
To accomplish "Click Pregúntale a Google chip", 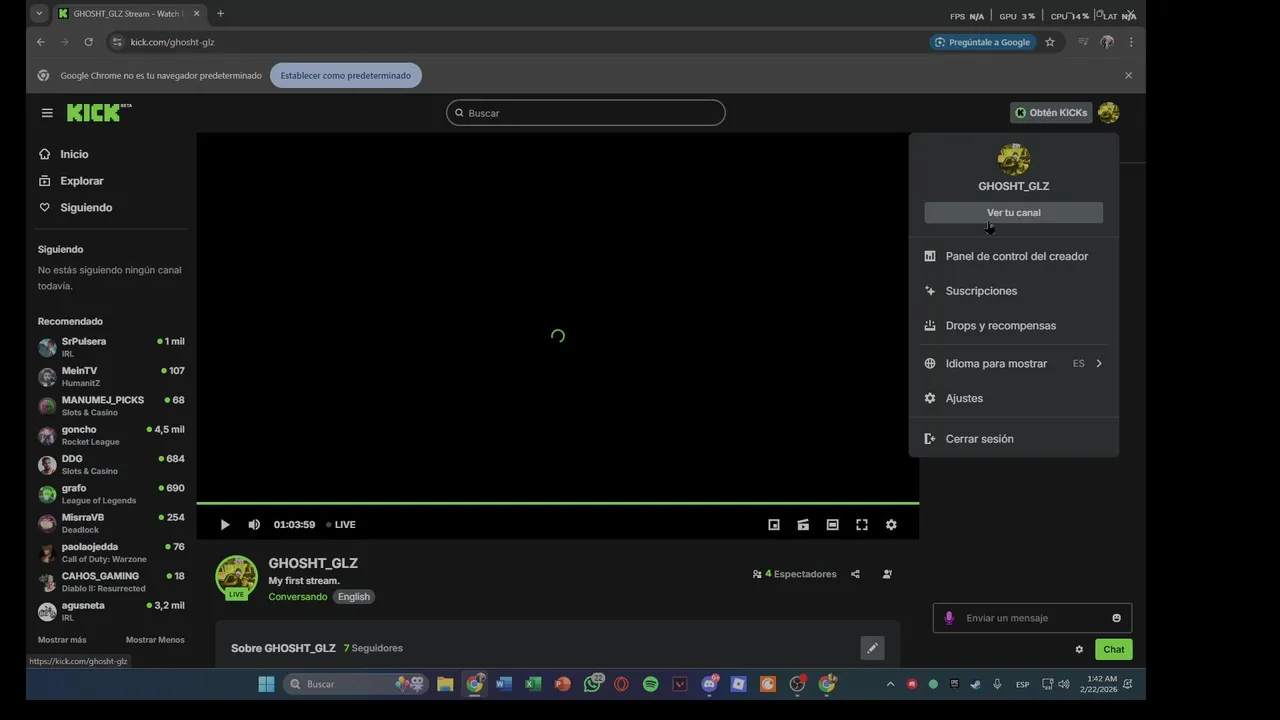I will (x=982, y=42).
